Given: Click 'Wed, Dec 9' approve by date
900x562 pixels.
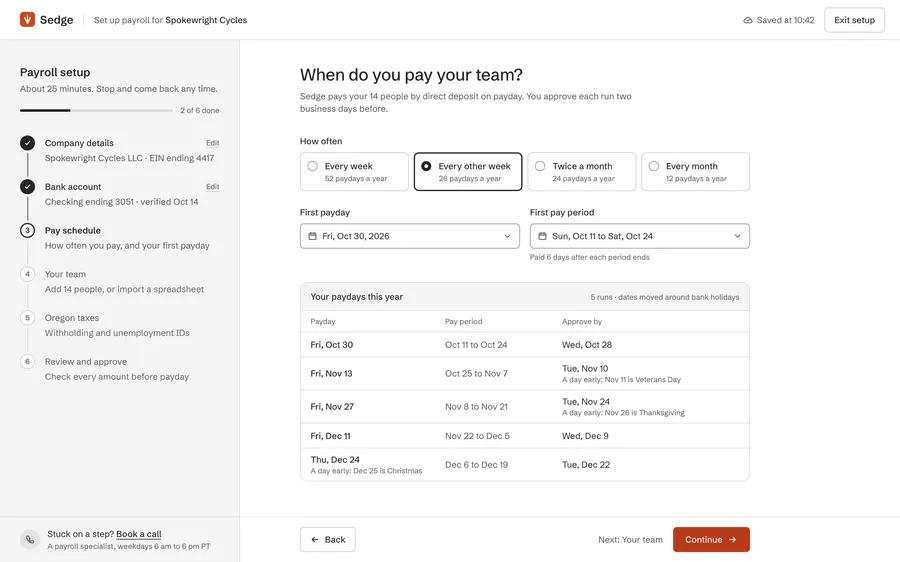Looking at the screenshot, I should pos(585,436).
